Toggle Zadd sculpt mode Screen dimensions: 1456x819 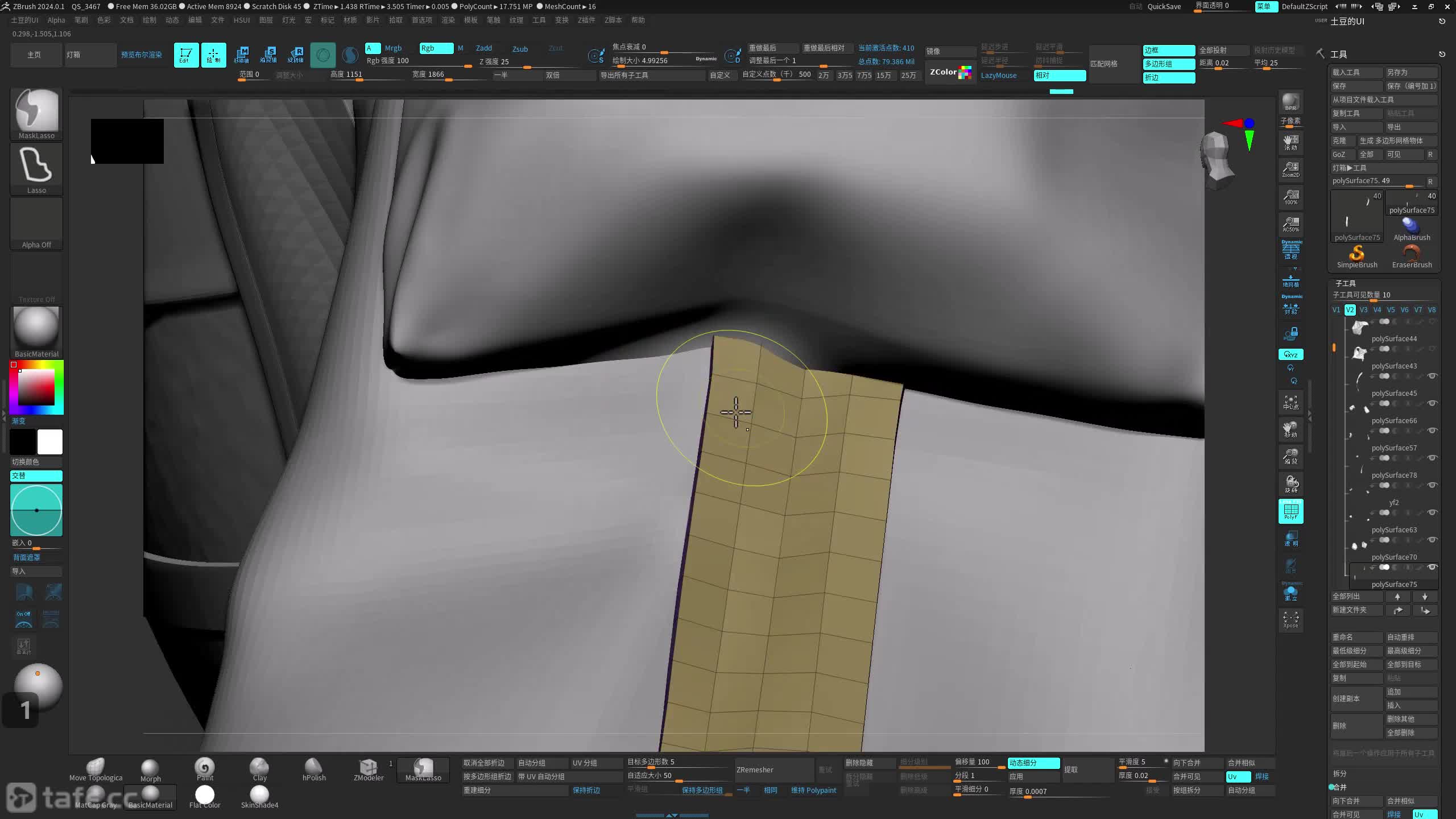pos(484,48)
